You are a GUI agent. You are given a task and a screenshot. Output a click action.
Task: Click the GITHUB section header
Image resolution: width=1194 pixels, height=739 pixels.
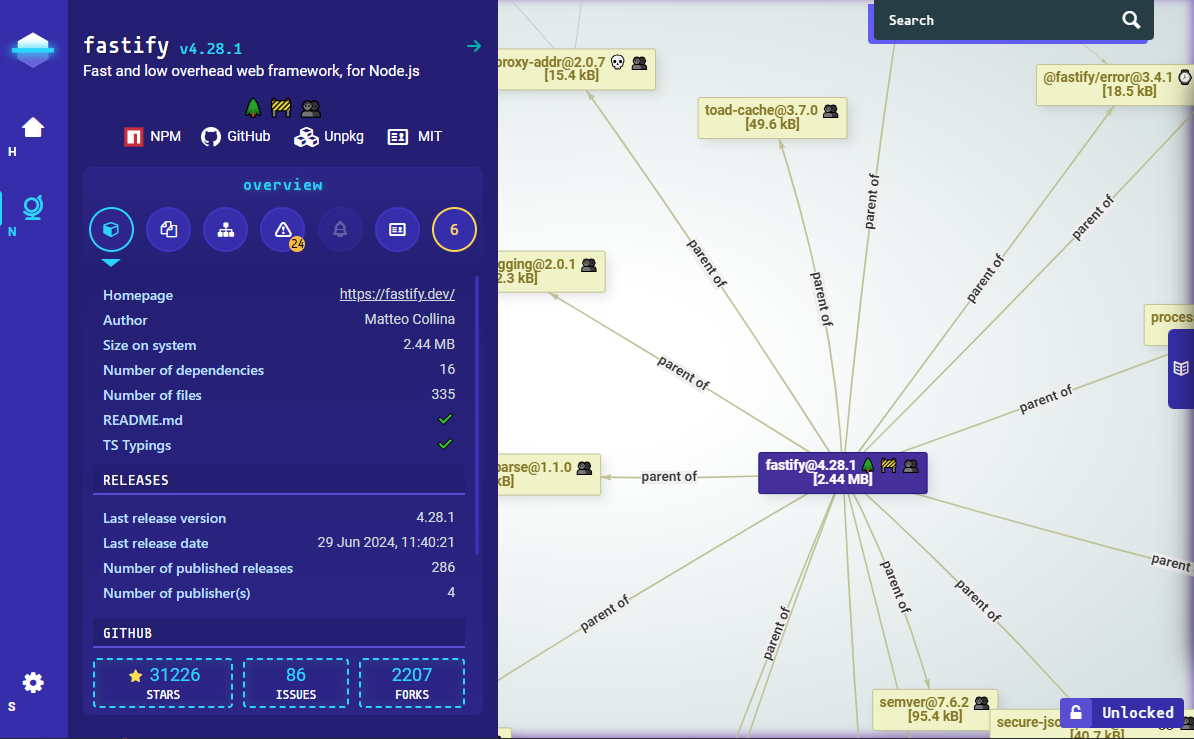279,633
